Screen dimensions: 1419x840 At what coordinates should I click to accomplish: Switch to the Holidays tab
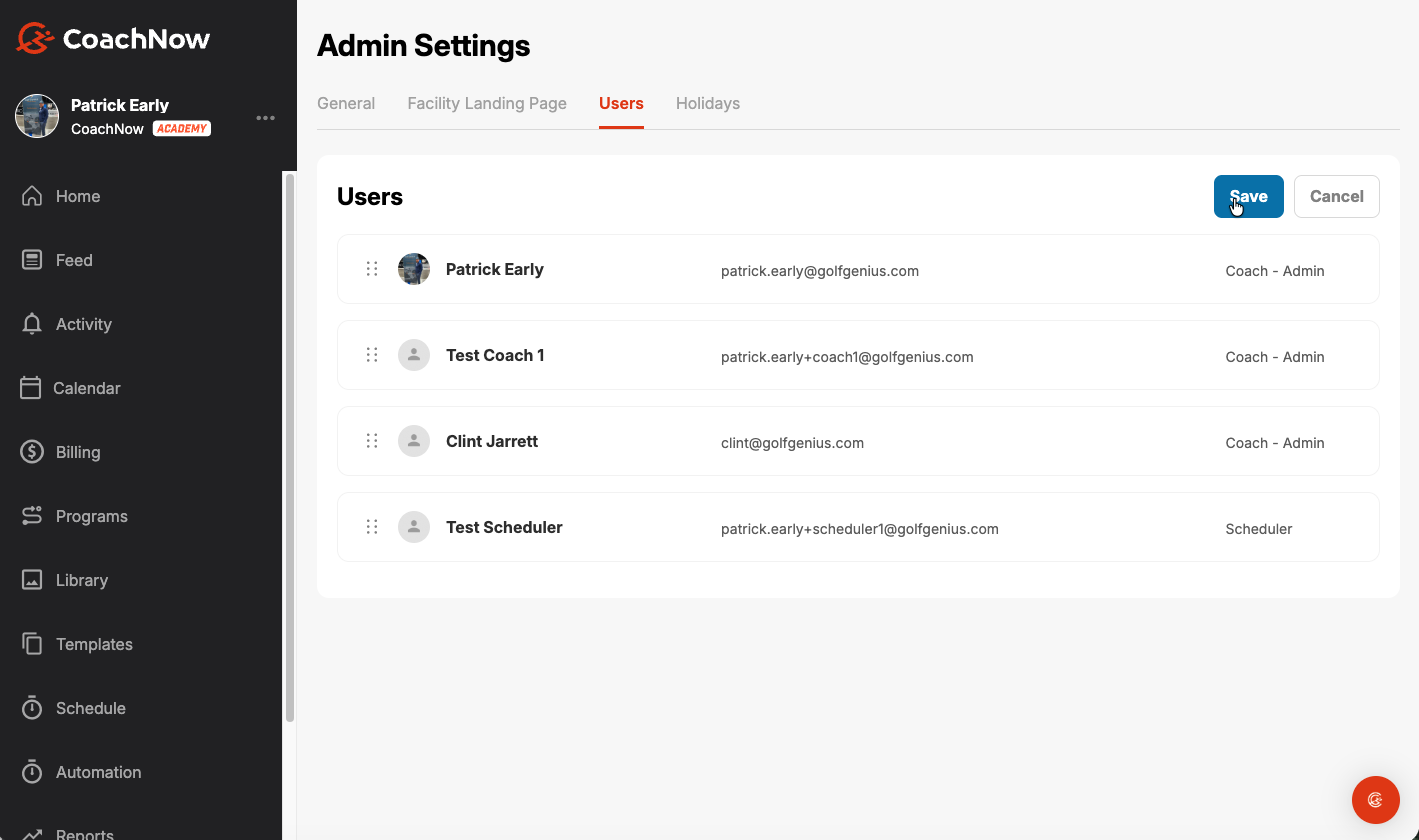tap(707, 103)
